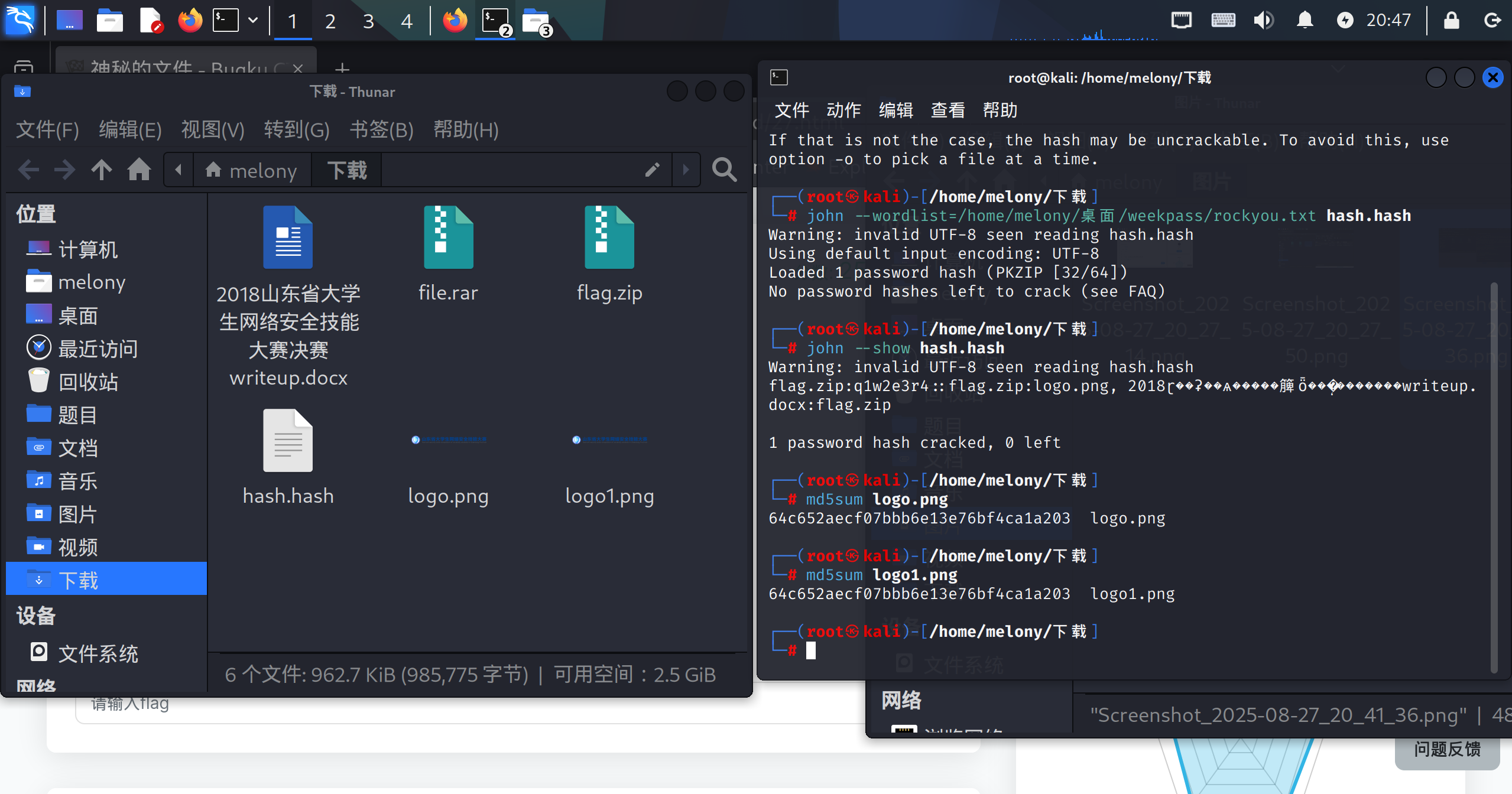Open the 书签(B) menu in Thunar
Screen dimensions: 1512x794
[x=381, y=129]
